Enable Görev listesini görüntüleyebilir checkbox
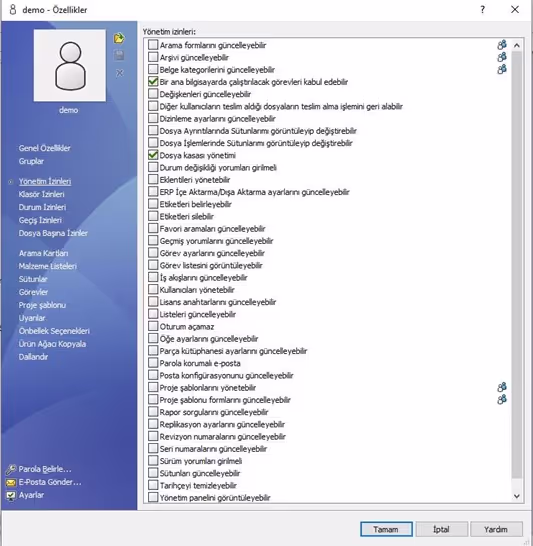The image size is (533, 546). click(x=153, y=265)
